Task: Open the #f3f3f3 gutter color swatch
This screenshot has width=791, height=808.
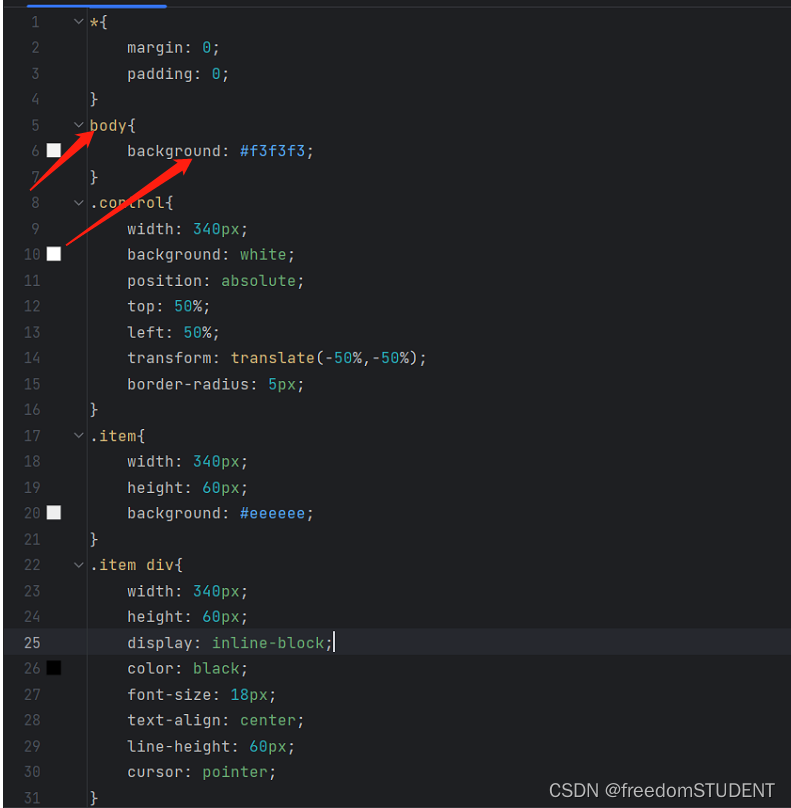Action: 54,151
